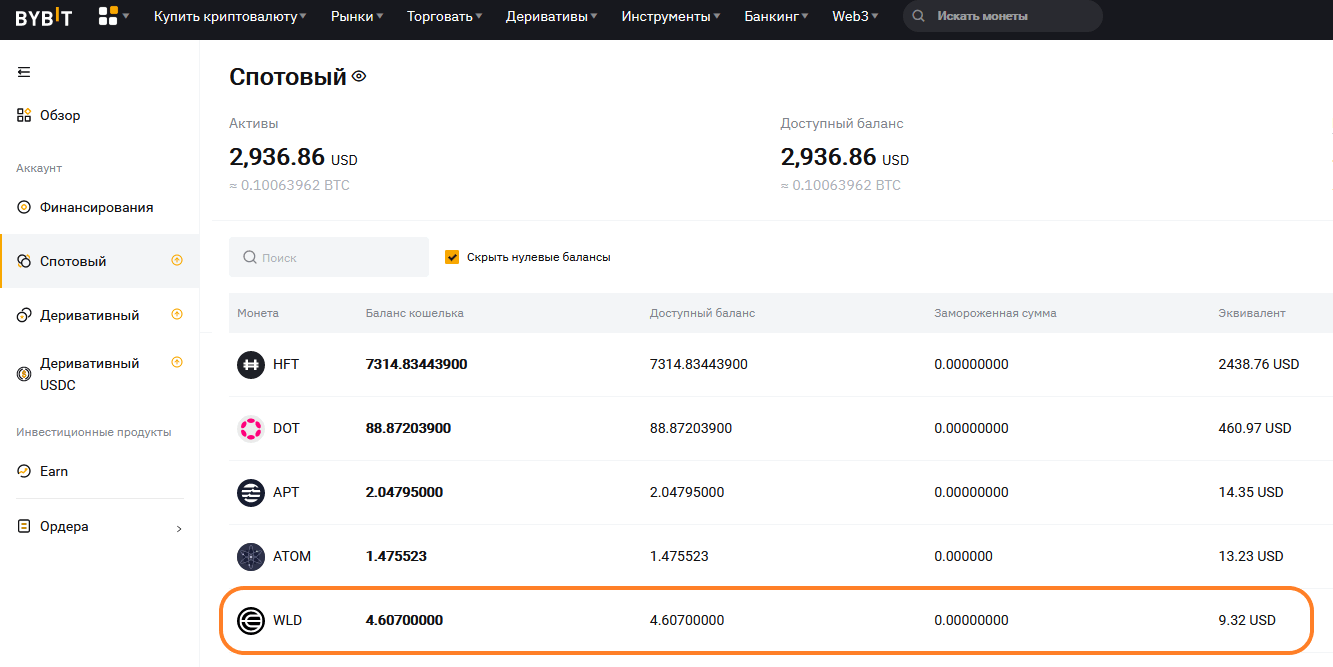Click the Скрыть нулевые балансы label
Viewport: 1333px width, 667px height.
click(539, 257)
